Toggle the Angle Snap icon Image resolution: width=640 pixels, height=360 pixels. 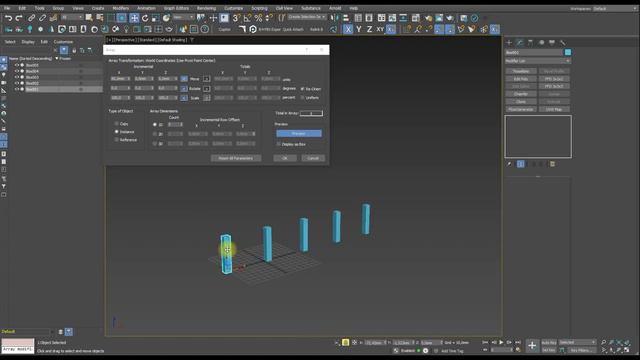pyautogui.click(x=247, y=18)
